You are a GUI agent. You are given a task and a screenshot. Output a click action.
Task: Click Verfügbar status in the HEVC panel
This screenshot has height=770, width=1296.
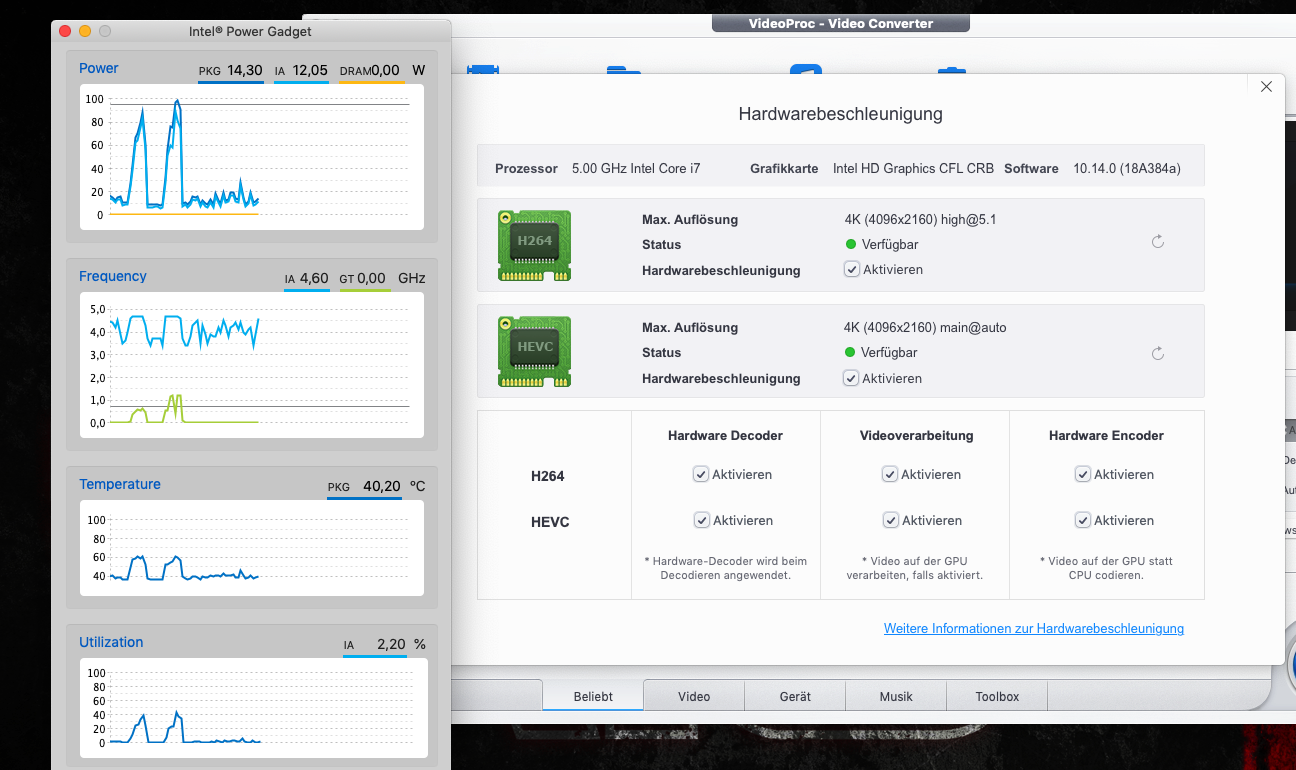tap(890, 352)
